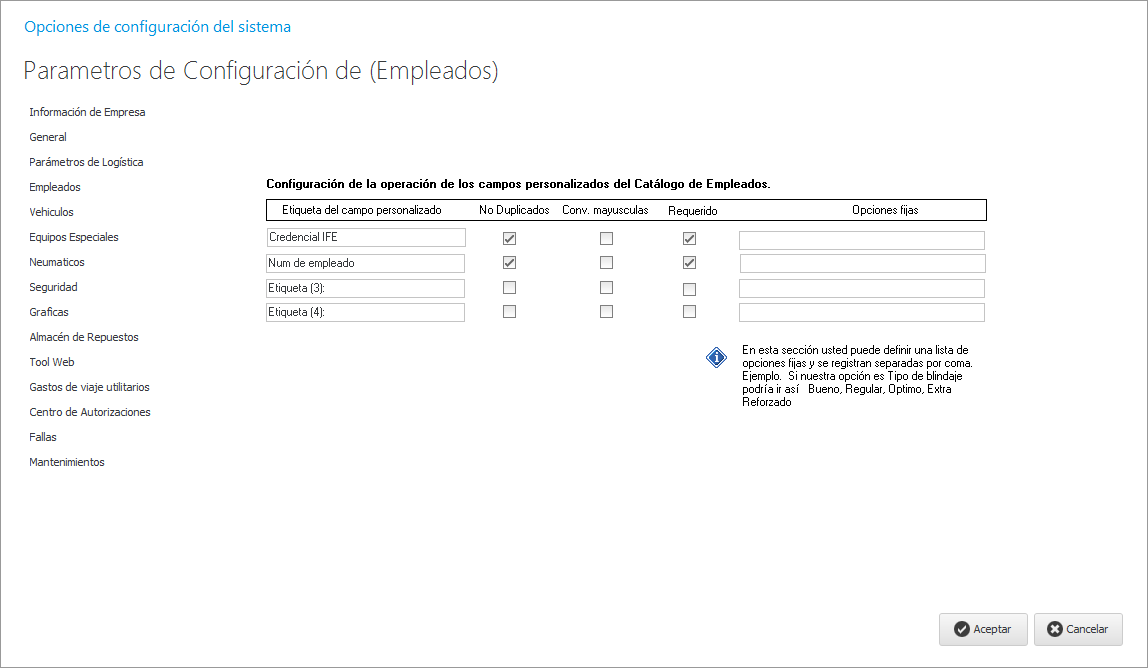Check No Duplicados for Etiqueta (4)
This screenshot has height=668, width=1148.
tap(509, 312)
